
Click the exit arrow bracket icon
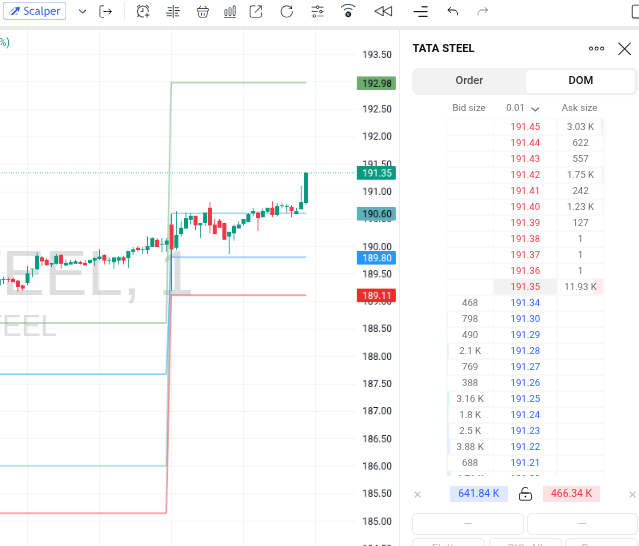pyautogui.click(x=106, y=11)
